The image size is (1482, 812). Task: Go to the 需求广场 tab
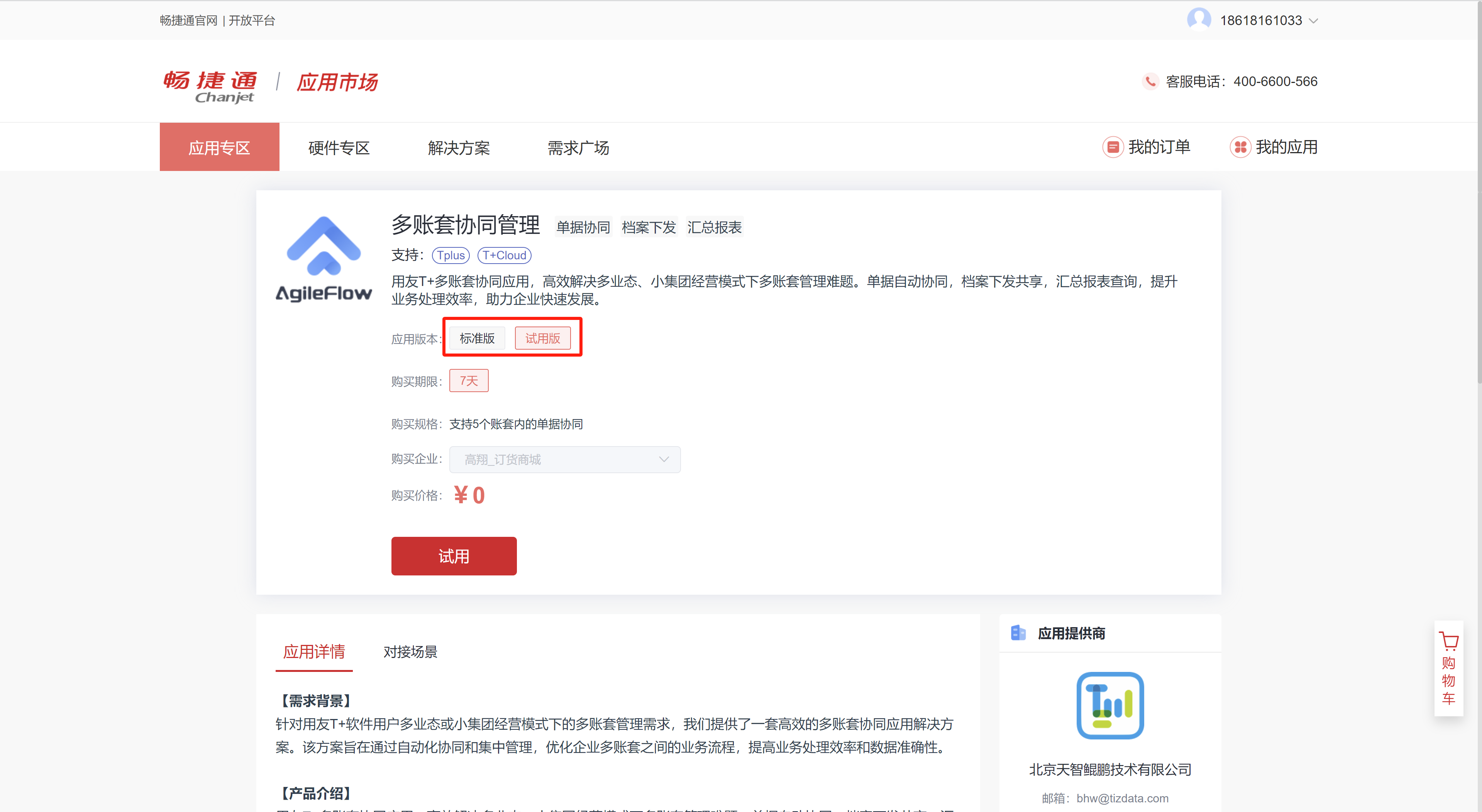click(578, 148)
